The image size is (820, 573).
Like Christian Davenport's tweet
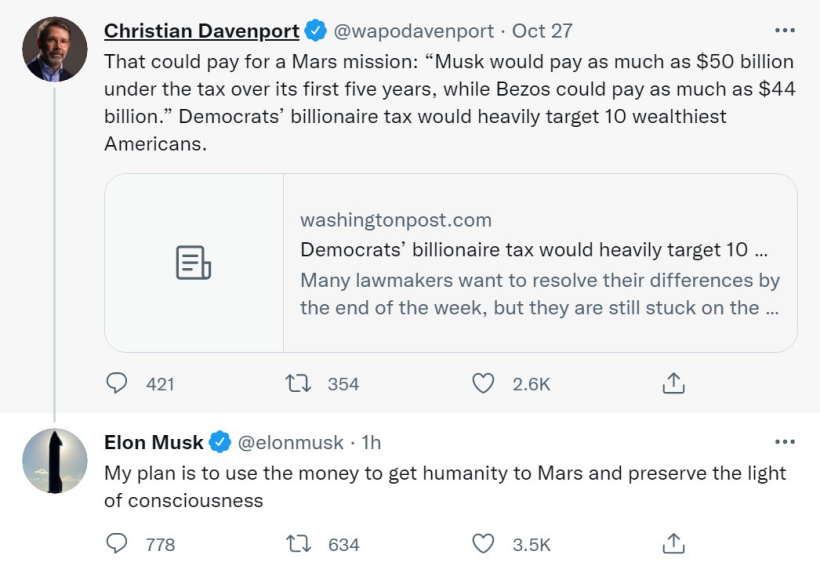click(x=484, y=383)
